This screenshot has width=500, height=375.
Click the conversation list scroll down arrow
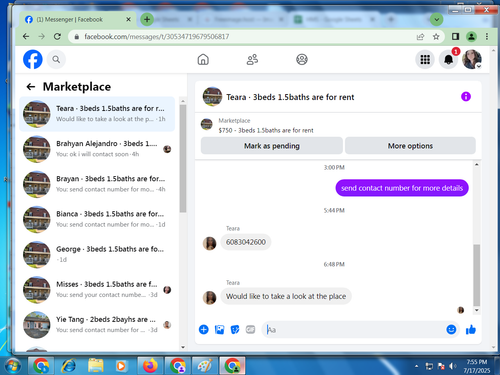pos(183,347)
